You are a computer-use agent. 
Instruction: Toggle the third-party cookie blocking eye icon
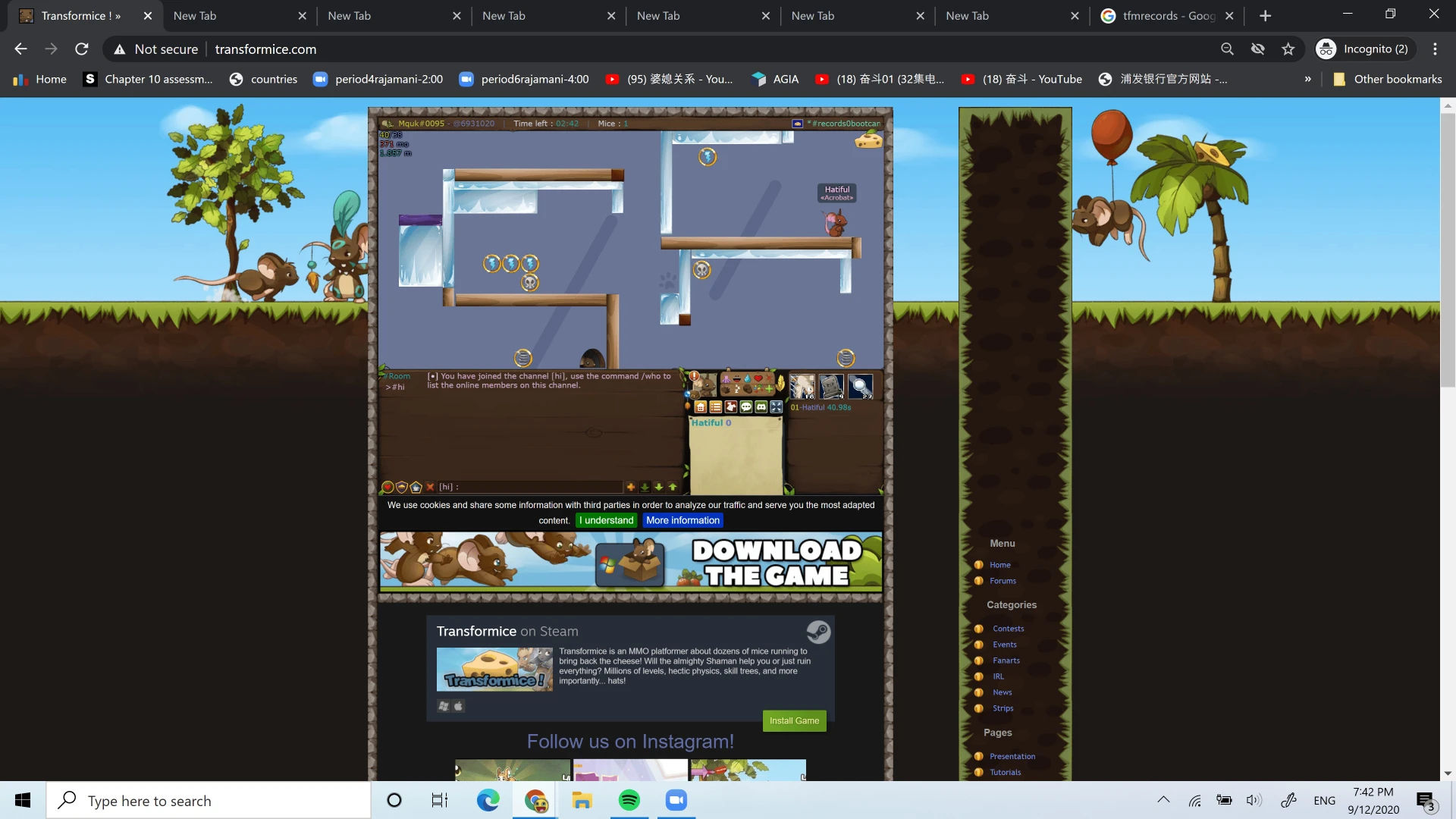1258,49
